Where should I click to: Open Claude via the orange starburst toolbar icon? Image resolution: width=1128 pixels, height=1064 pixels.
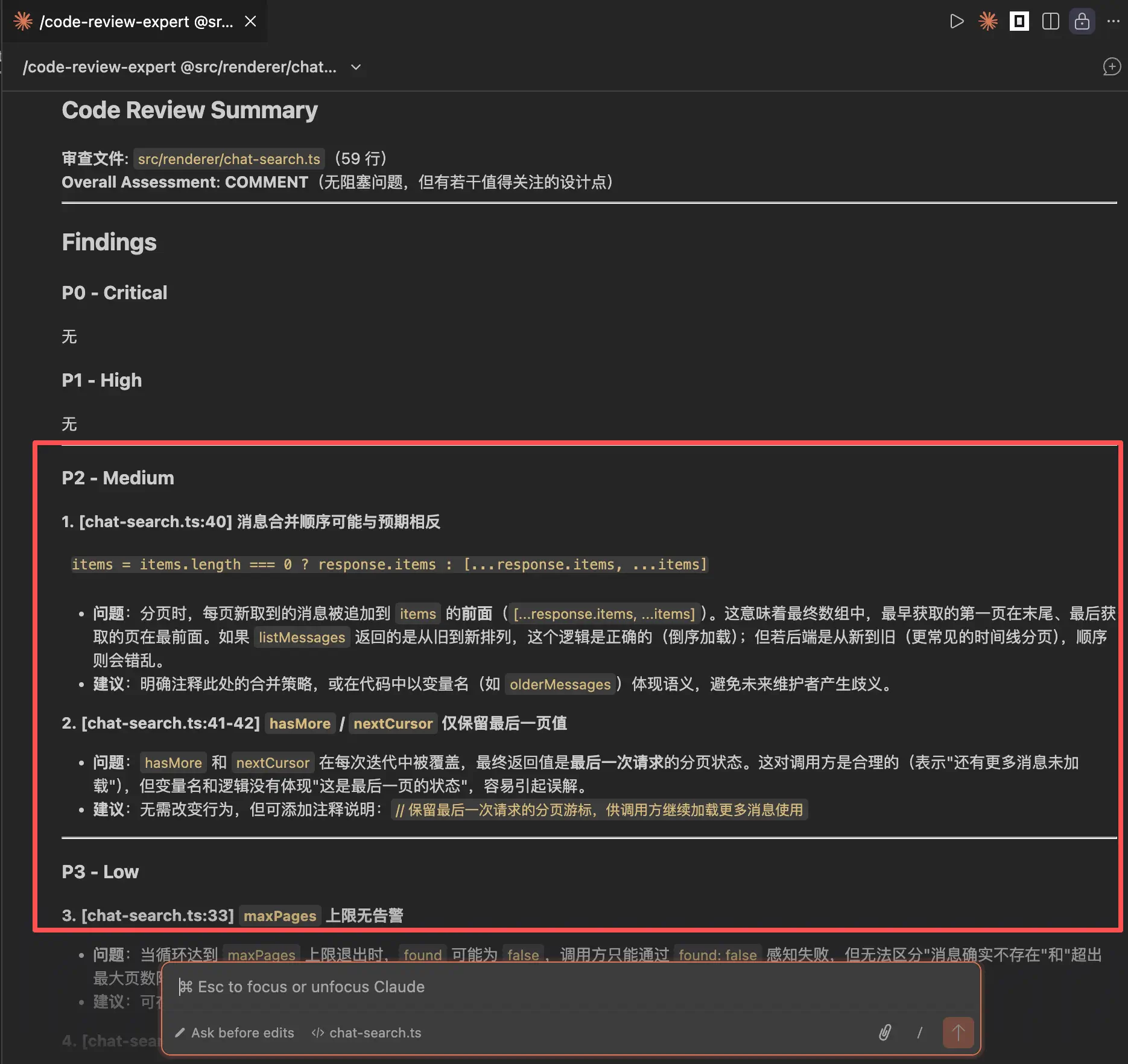pos(988,22)
